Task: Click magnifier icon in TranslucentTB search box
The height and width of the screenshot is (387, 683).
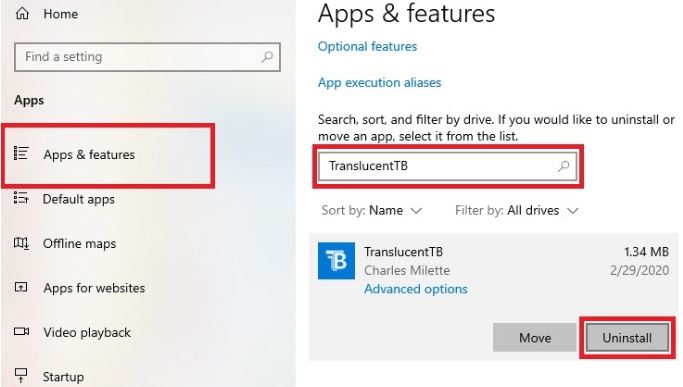Action: pyautogui.click(x=564, y=166)
